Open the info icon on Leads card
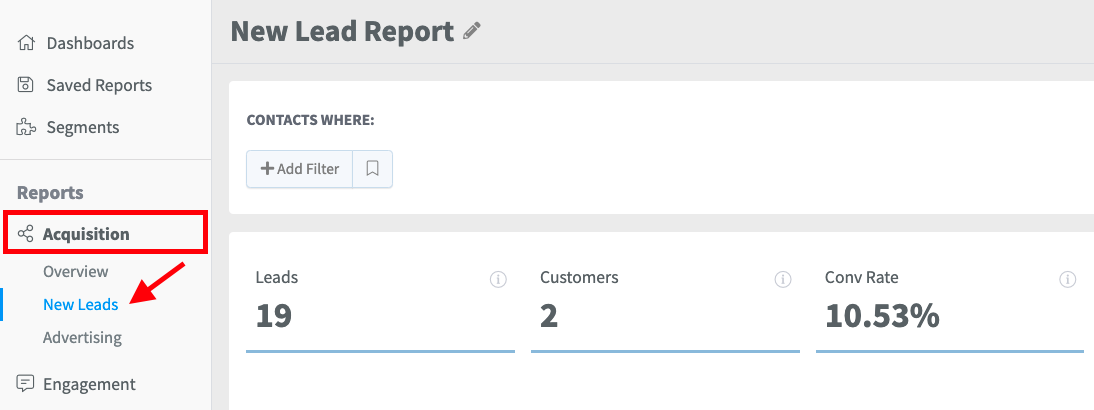This screenshot has width=1094, height=410. coord(498,279)
